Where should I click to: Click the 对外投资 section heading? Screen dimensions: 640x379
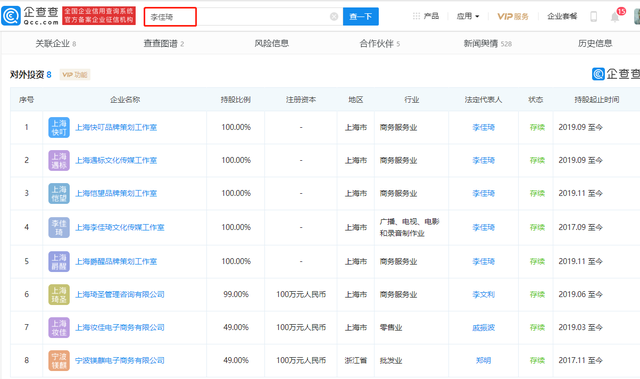[x=27, y=75]
